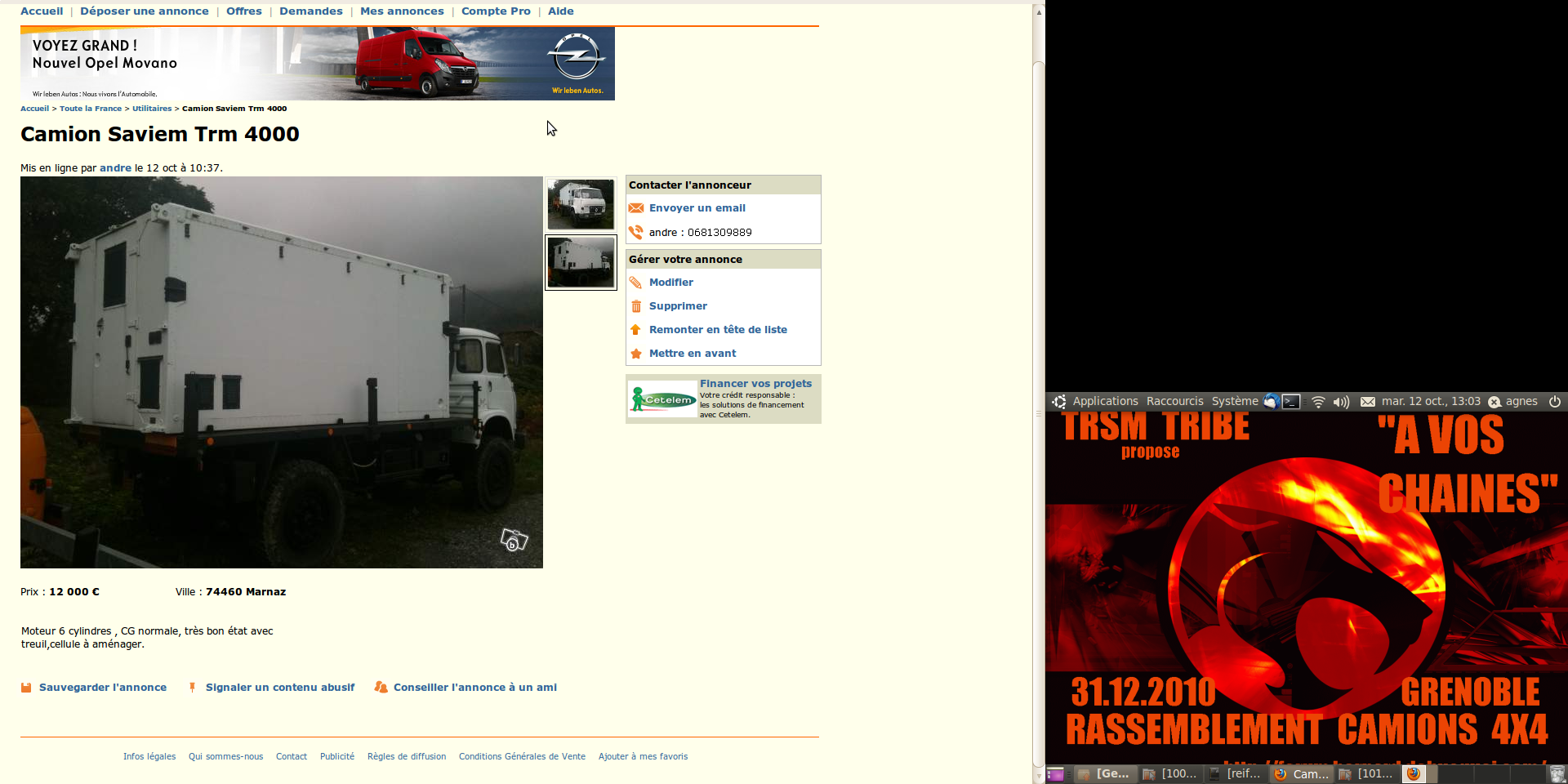Launch the terminal from the panel

pos(1291,401)
